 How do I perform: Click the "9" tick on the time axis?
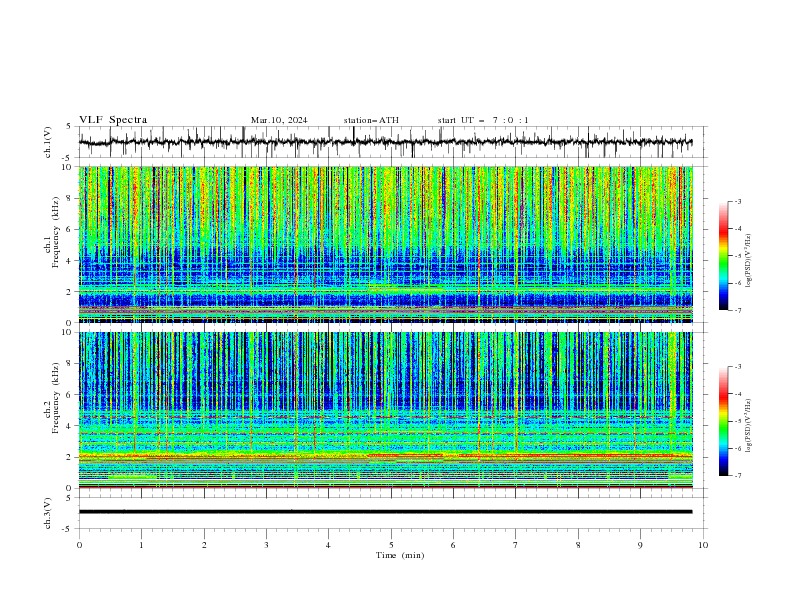point(640,545)
